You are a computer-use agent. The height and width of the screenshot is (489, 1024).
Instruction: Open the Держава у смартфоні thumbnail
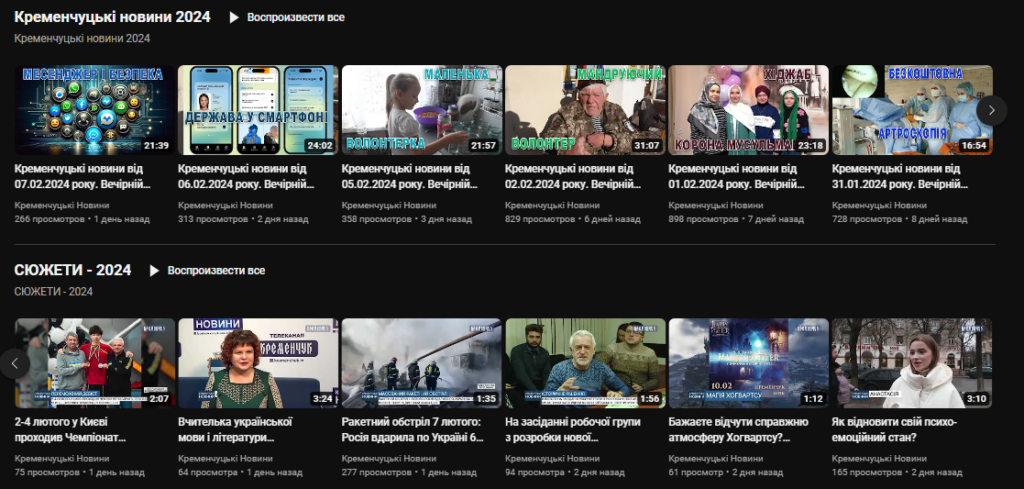257,110
